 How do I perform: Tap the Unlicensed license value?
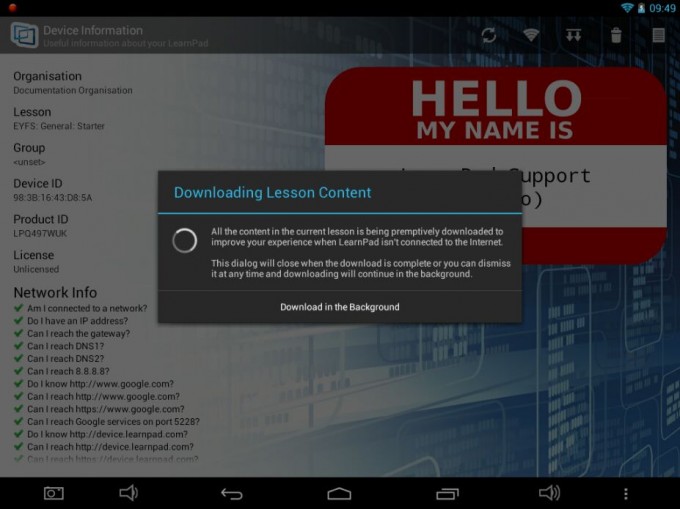[36, 269]
